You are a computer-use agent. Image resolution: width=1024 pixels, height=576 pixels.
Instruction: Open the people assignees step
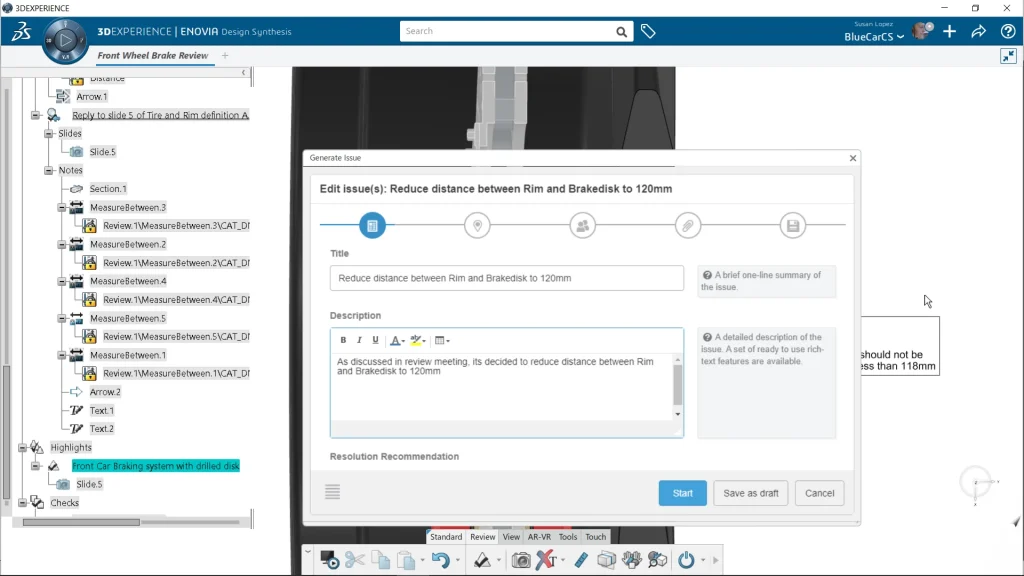(583, 226)
